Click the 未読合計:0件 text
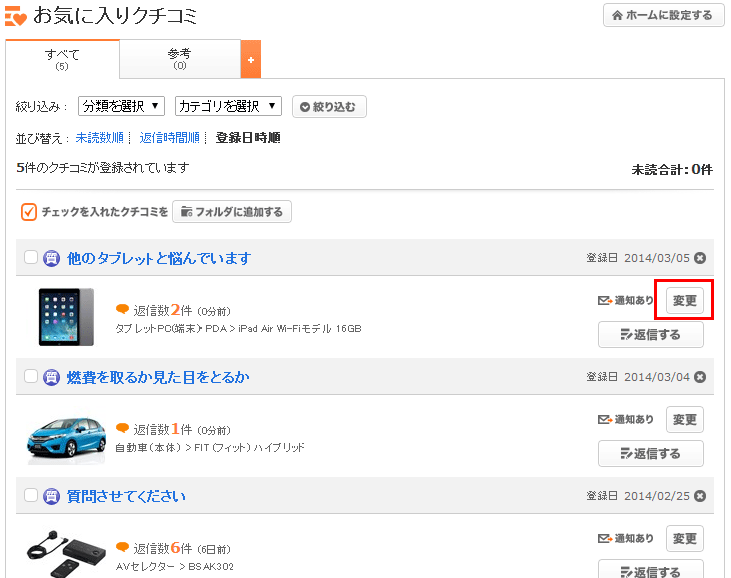 672,170
